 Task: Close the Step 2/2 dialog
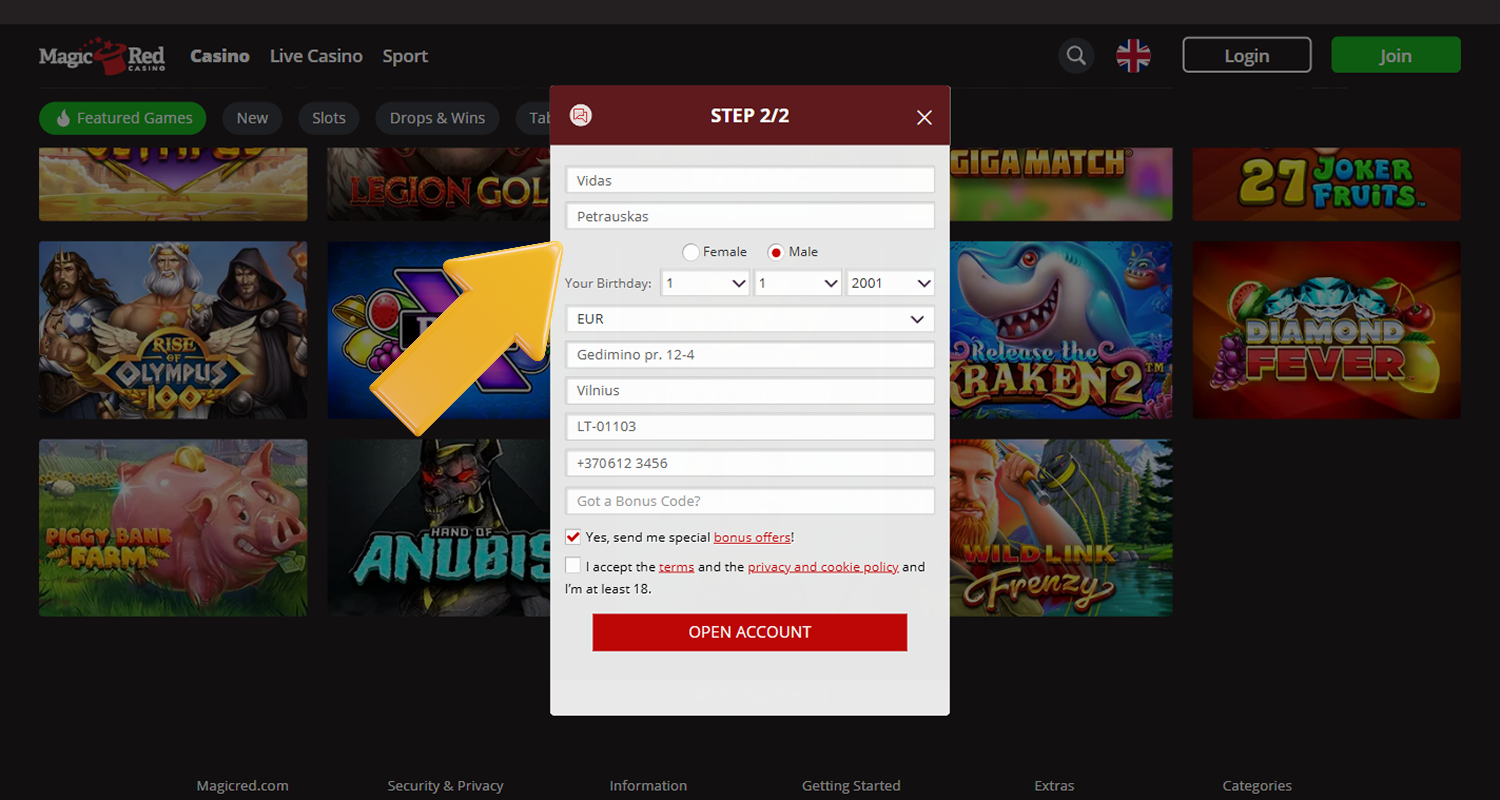[x=924, y=117]
